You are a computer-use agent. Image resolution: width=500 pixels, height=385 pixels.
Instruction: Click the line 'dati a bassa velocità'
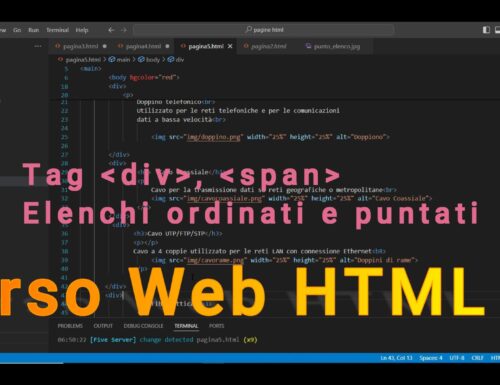pyautogui.click(x=181, y=119)
